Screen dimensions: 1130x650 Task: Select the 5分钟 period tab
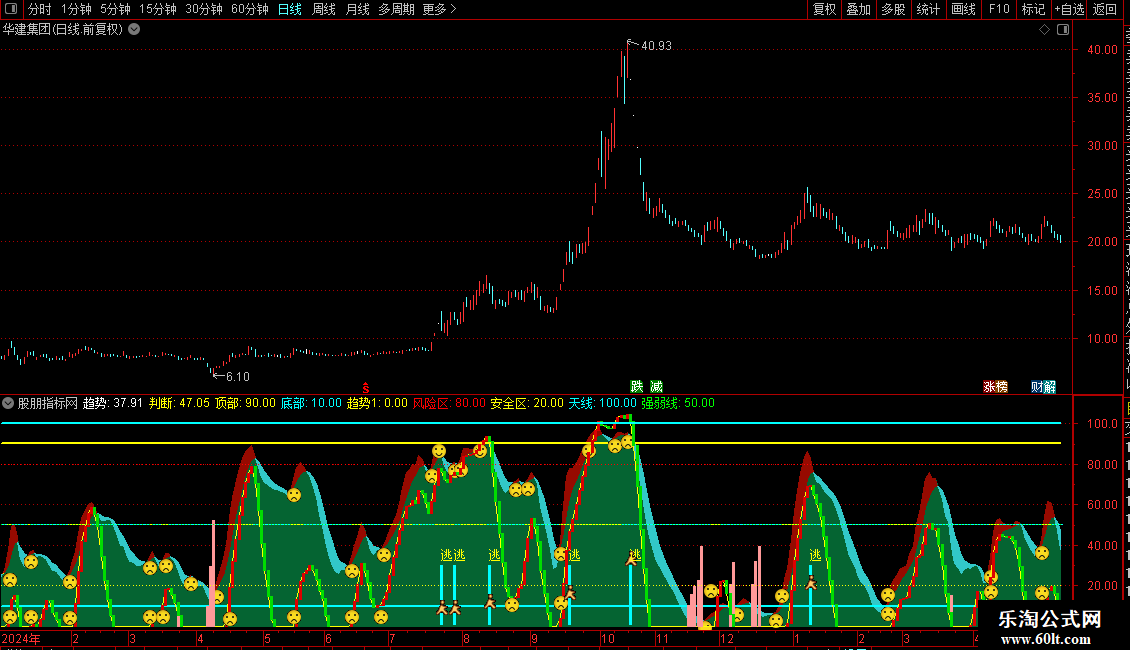coord(115,9)
